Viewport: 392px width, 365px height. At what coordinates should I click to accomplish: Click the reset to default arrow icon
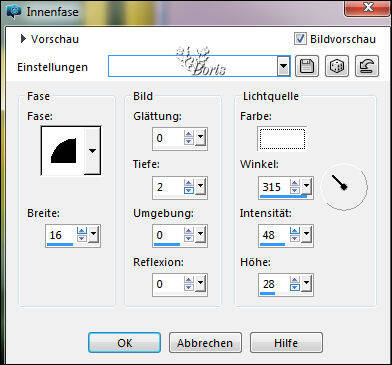(x=367, y=66)
